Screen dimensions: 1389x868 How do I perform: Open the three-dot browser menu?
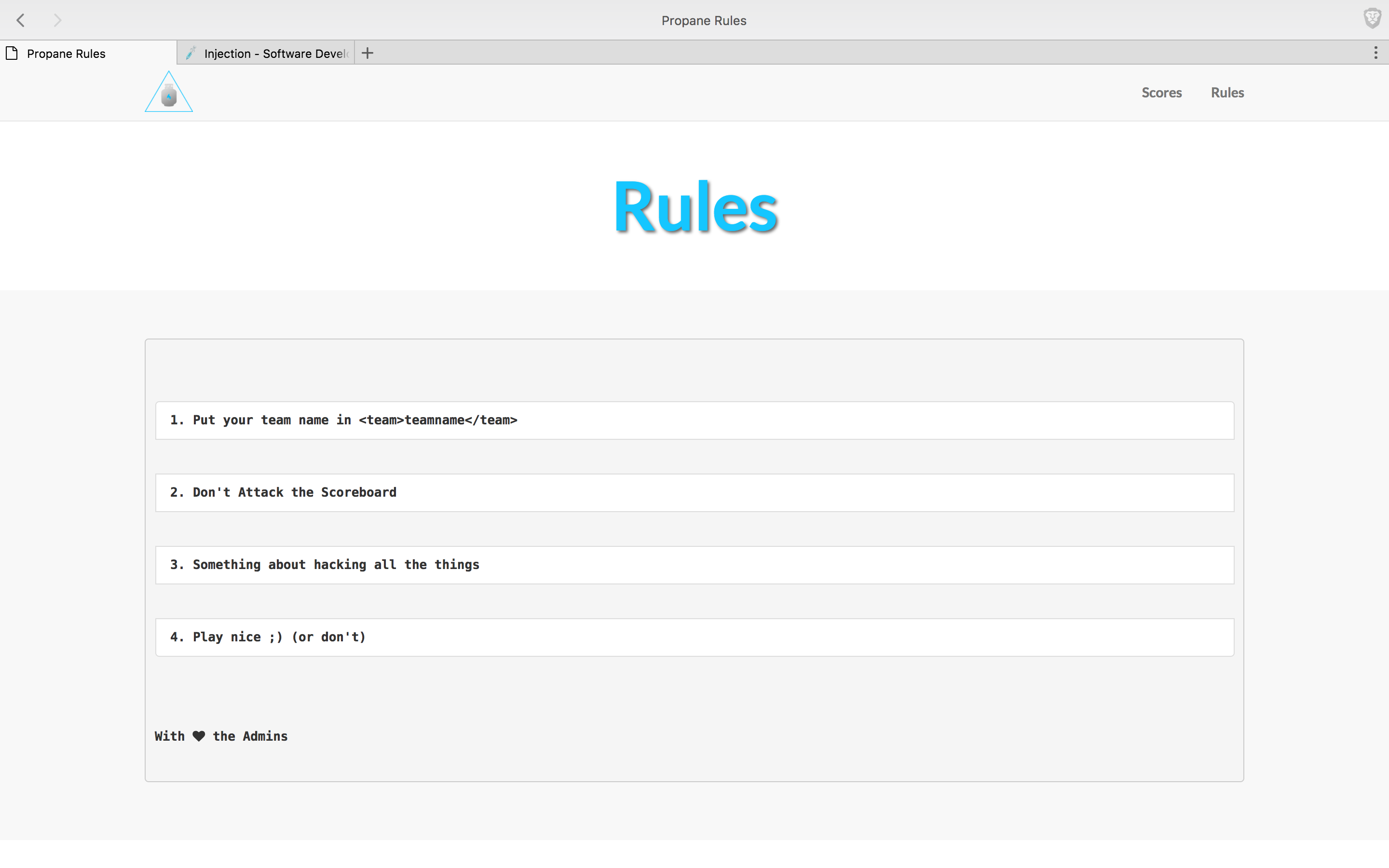tap(1376, 53)
